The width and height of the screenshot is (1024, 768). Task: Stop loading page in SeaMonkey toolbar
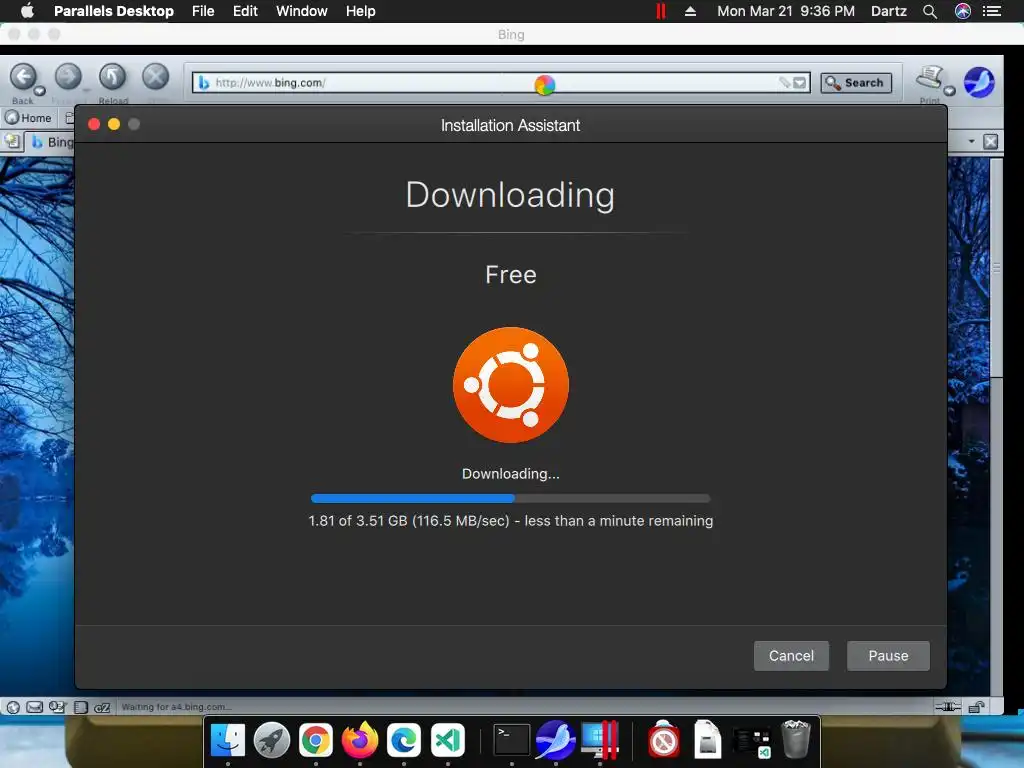point(155,77)
